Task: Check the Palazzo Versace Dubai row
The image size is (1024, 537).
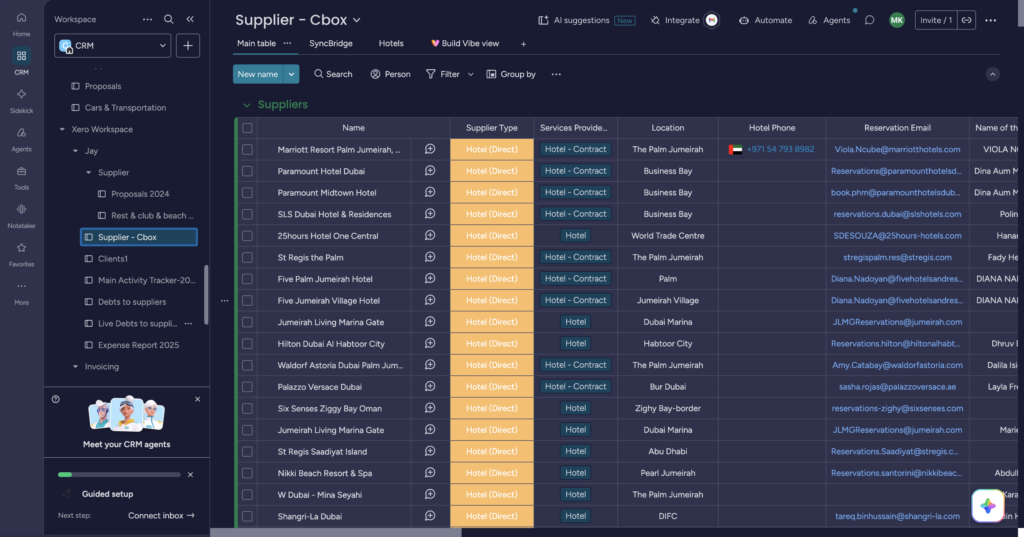Action: [x=247, y=387]
